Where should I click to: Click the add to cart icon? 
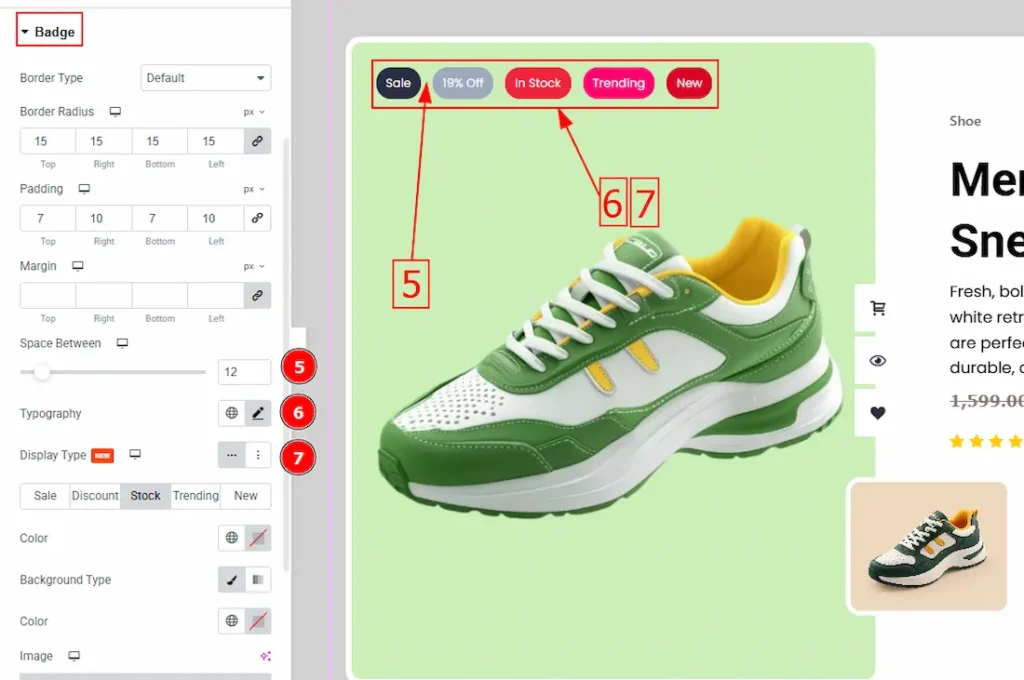(x=878, y=308)
